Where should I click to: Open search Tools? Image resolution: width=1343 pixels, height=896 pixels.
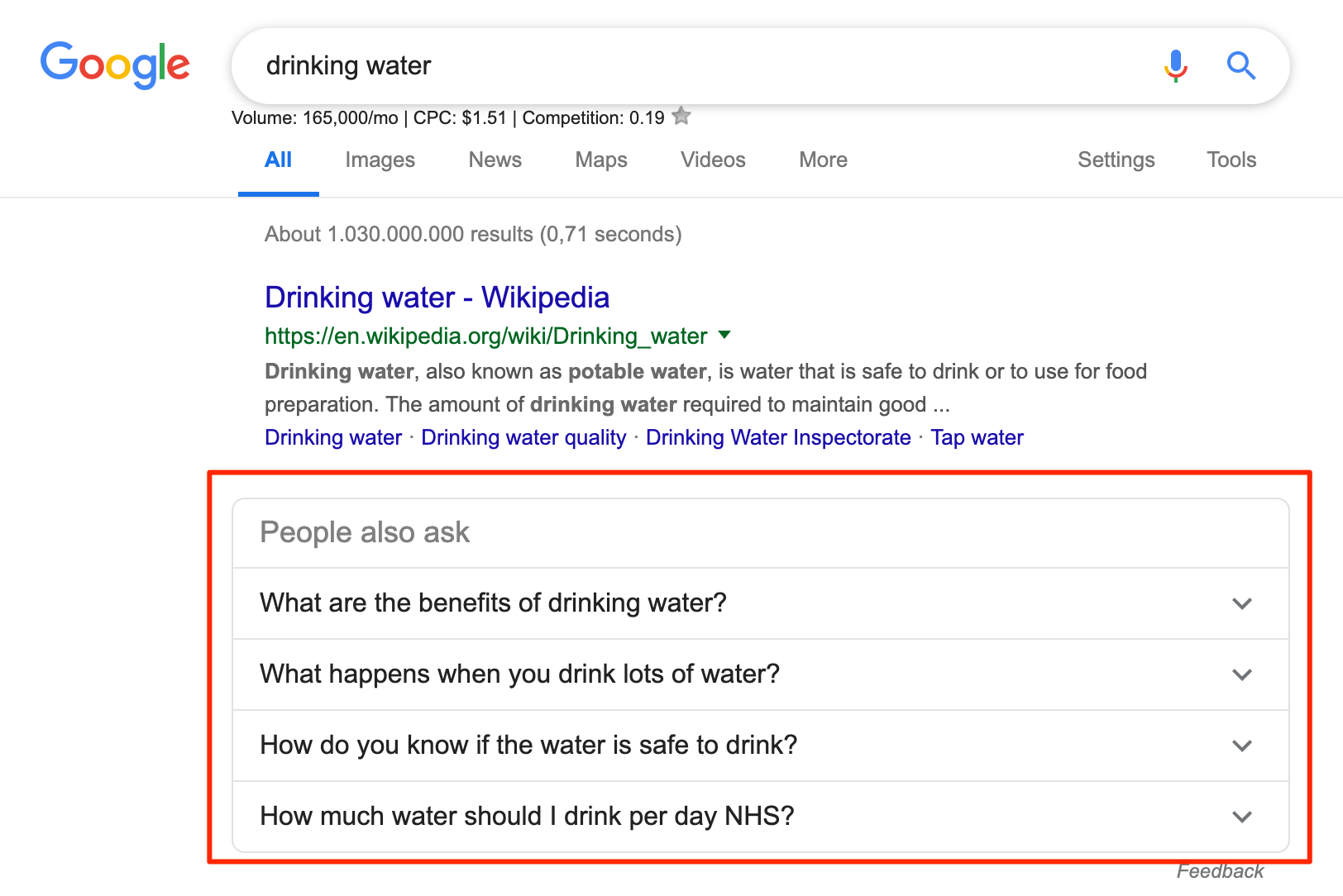pos(1231,160)
